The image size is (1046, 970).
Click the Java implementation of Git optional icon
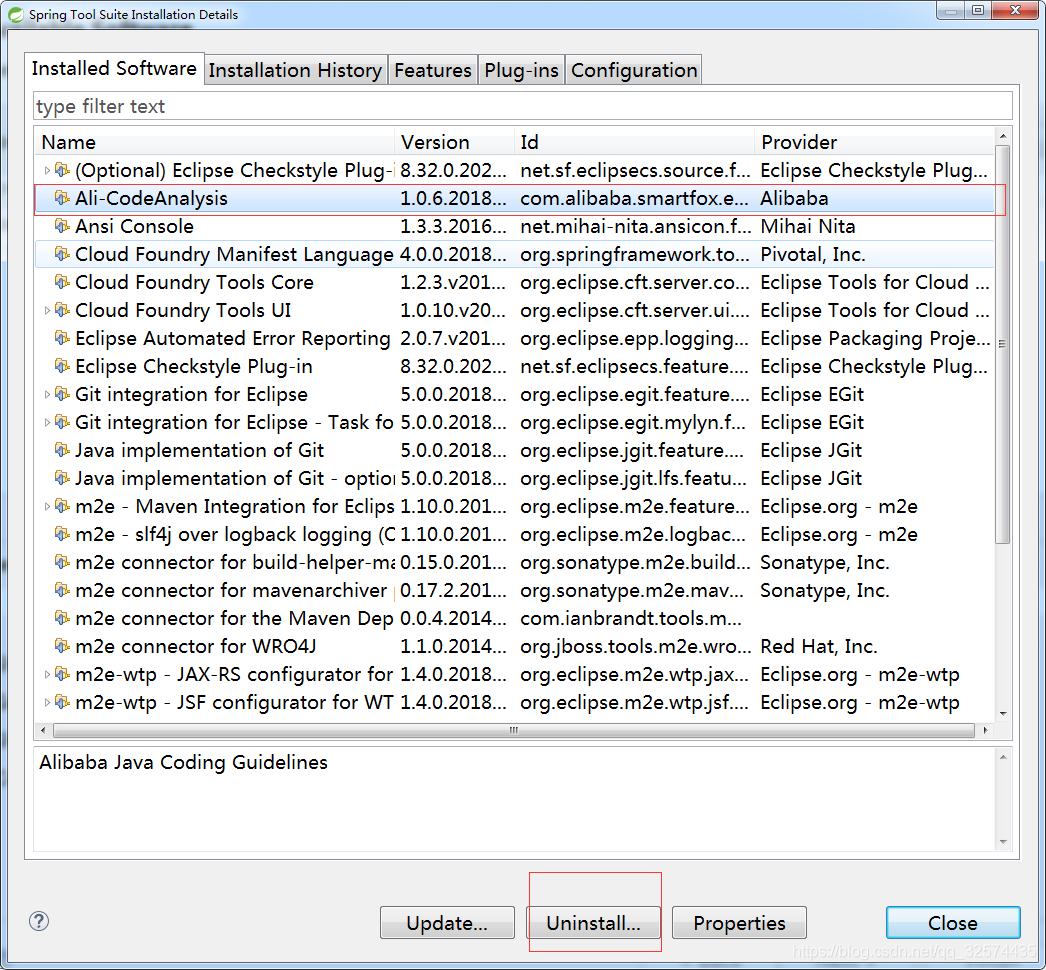click(x=62, y=478)
